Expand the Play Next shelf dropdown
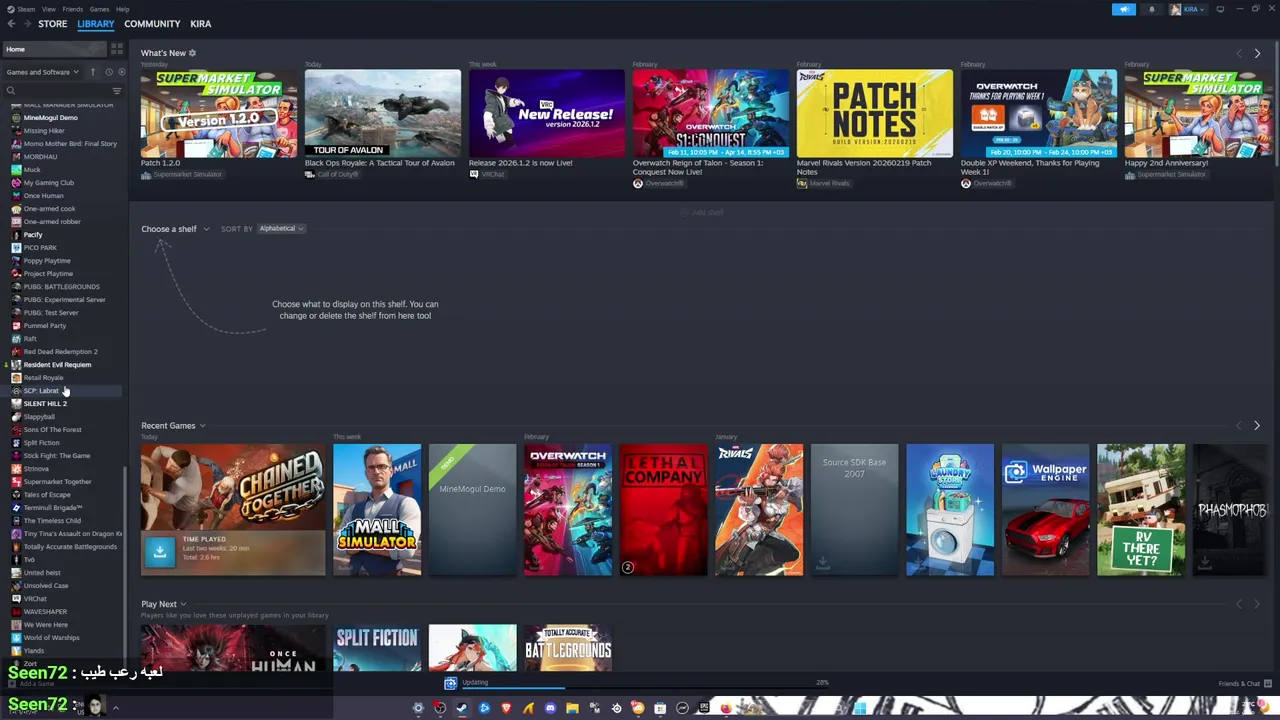 coord(164,604)
